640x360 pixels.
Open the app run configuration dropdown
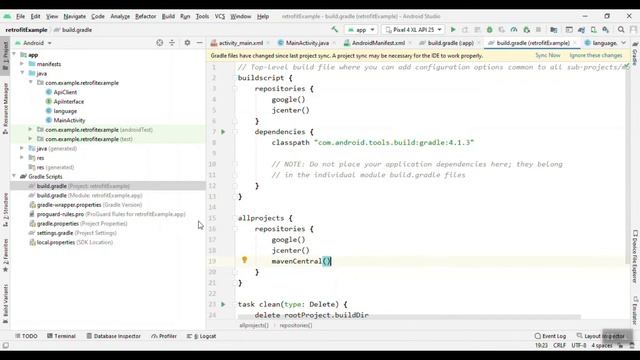[x=361, y=30]
